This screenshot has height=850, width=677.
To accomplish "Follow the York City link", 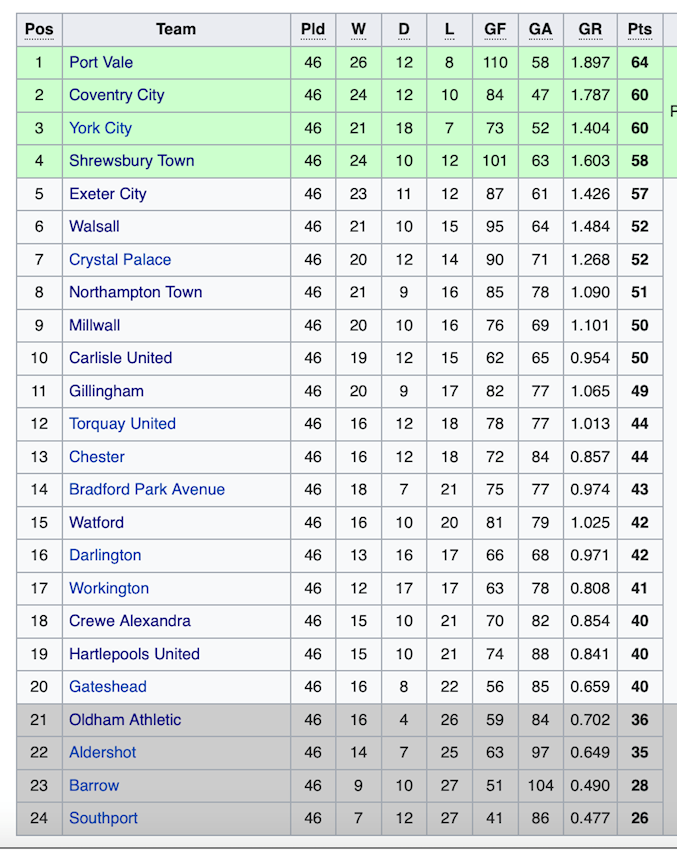I will [100, 128].
